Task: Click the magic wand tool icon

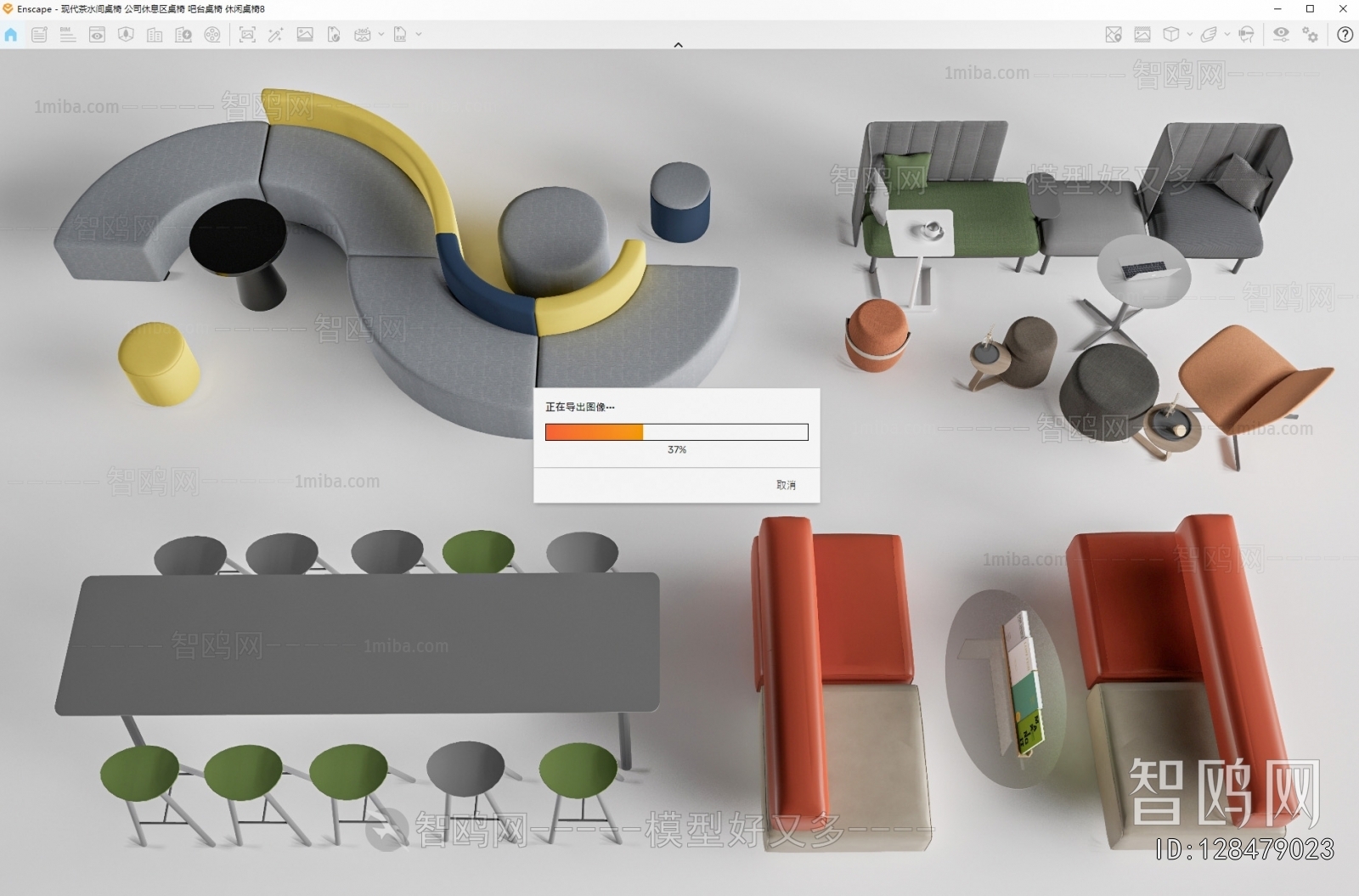Action: point(275,35)
